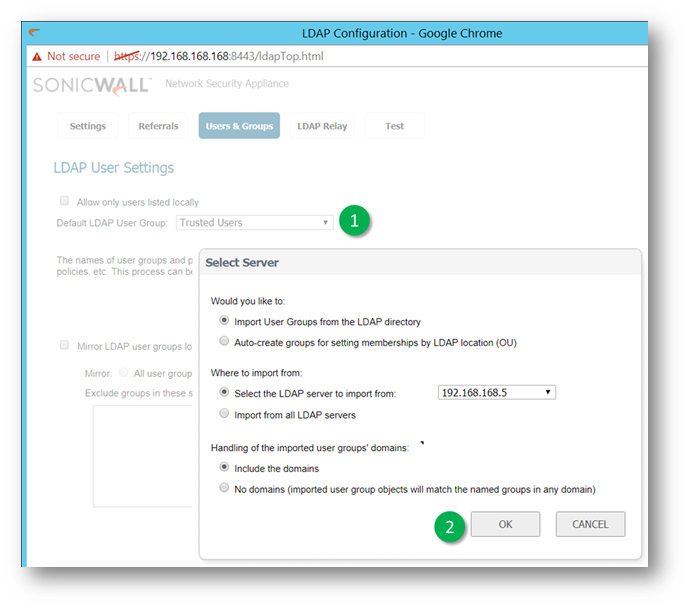
Task: Select Import from all LDAP servers
Action: click(224, 413)
